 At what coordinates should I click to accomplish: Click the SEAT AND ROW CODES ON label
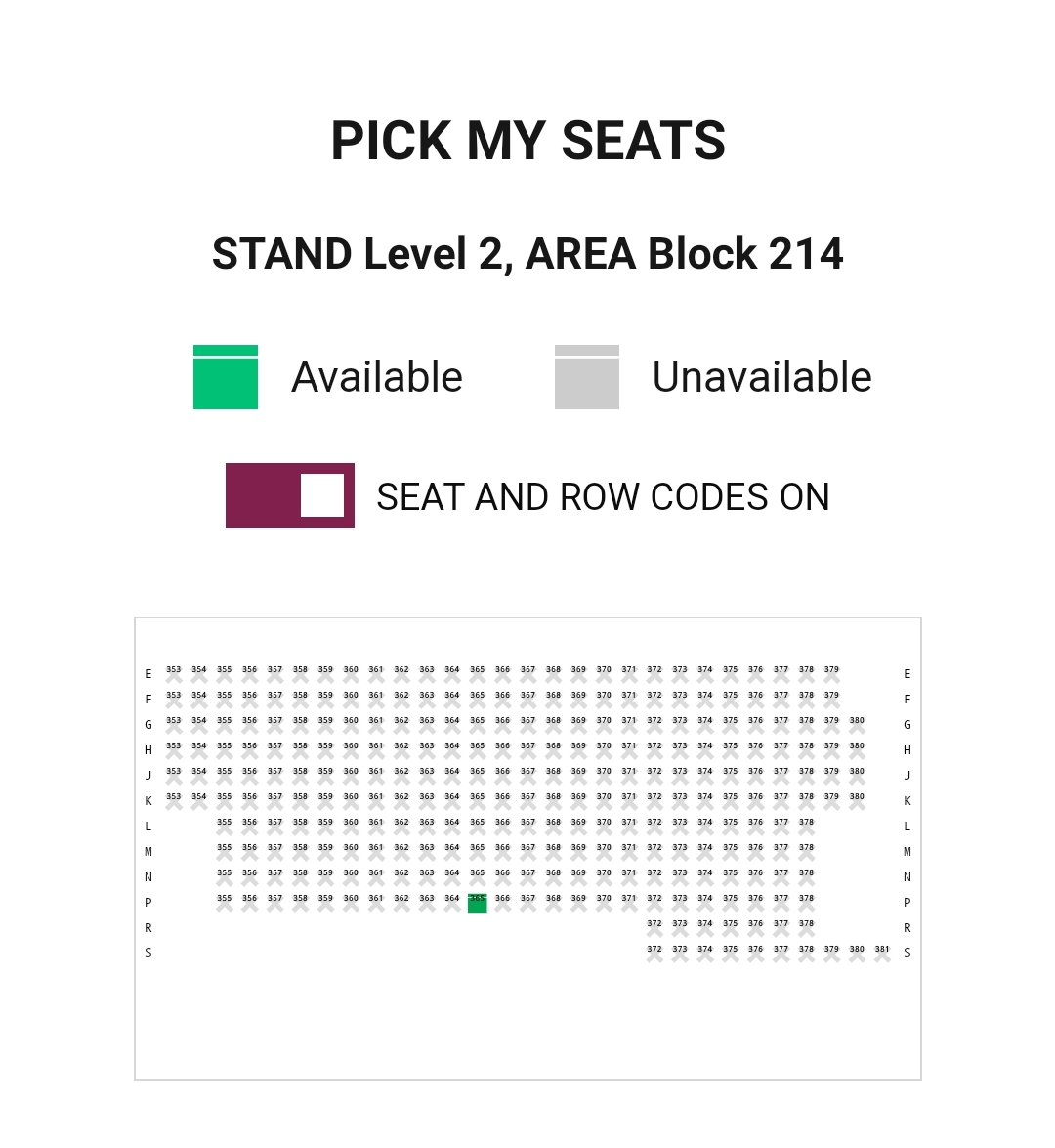click(603, 497)
